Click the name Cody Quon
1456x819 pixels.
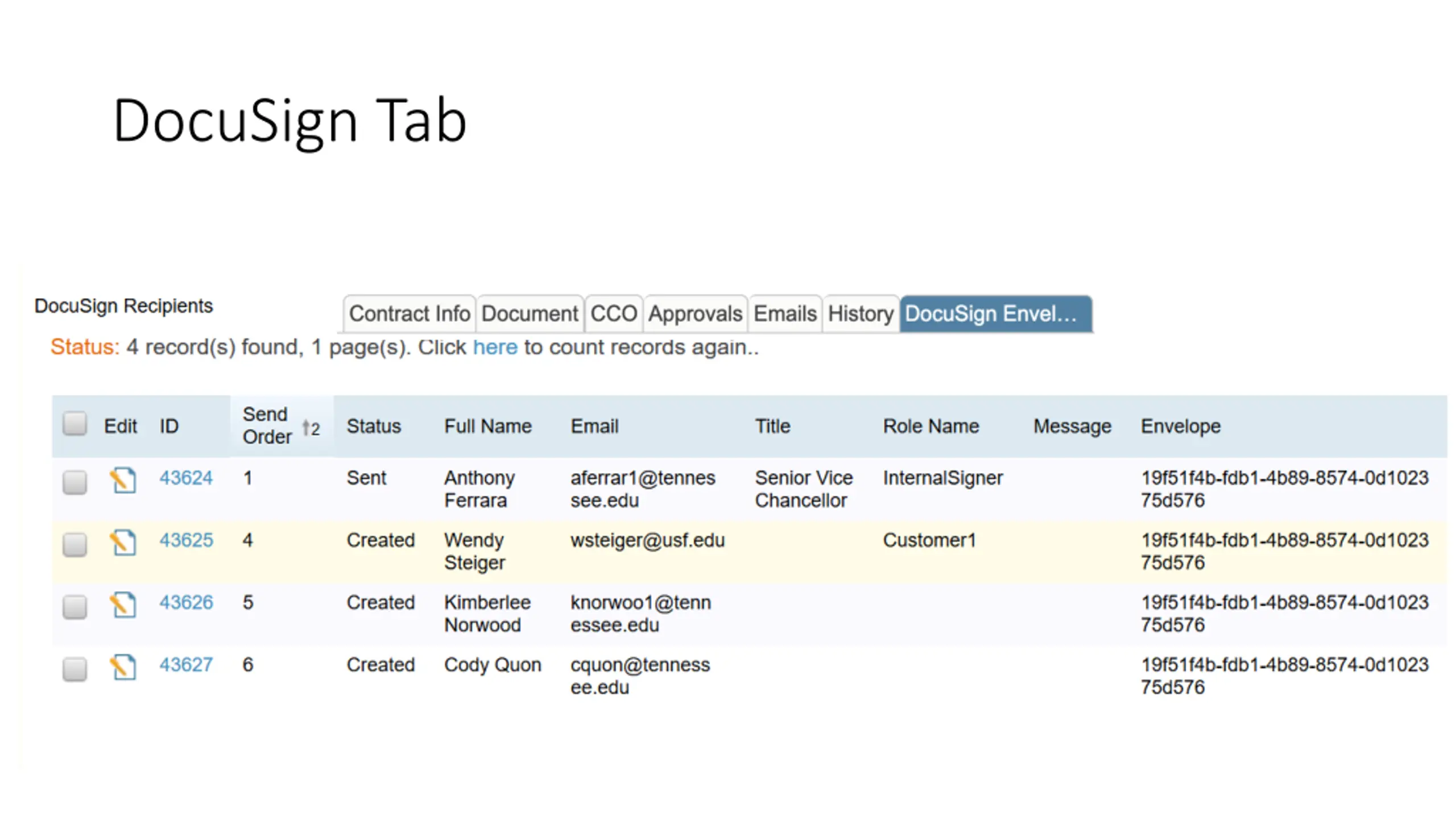[x=493, y=664]
